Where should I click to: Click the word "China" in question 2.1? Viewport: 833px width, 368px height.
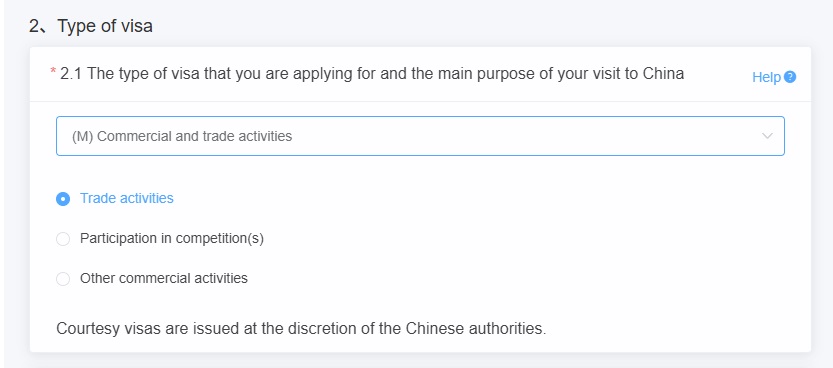[663, 73]
